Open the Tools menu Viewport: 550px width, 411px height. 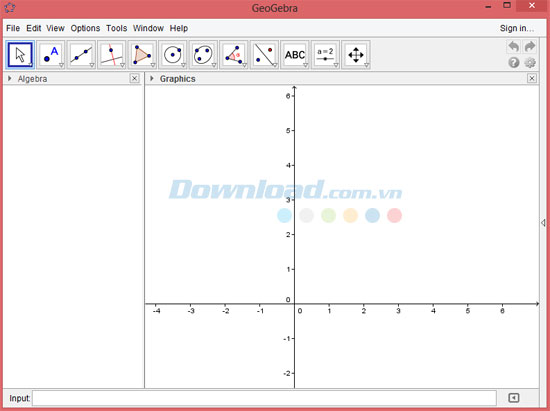pos(116,28)
